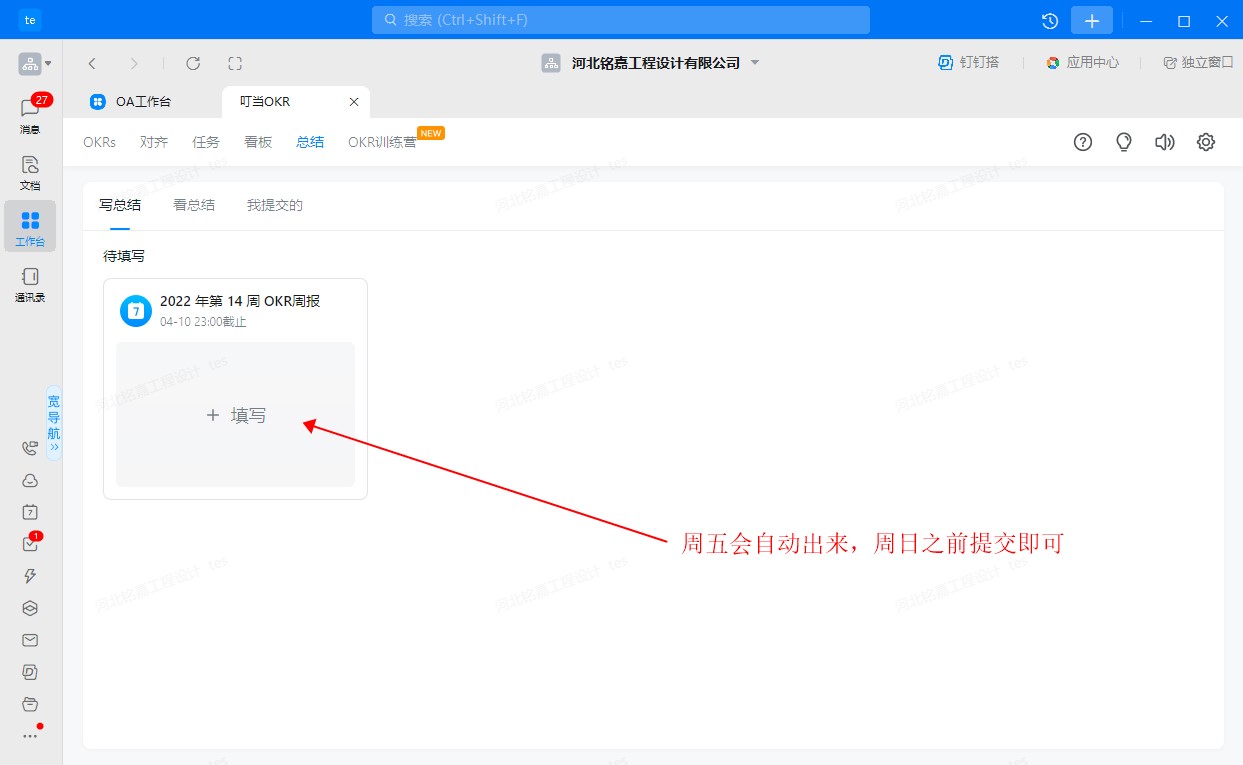Viewport: 1243px width, 765px height.
Task: Click the 填写 button for the weekly report
Action: [x=236, y=415]
